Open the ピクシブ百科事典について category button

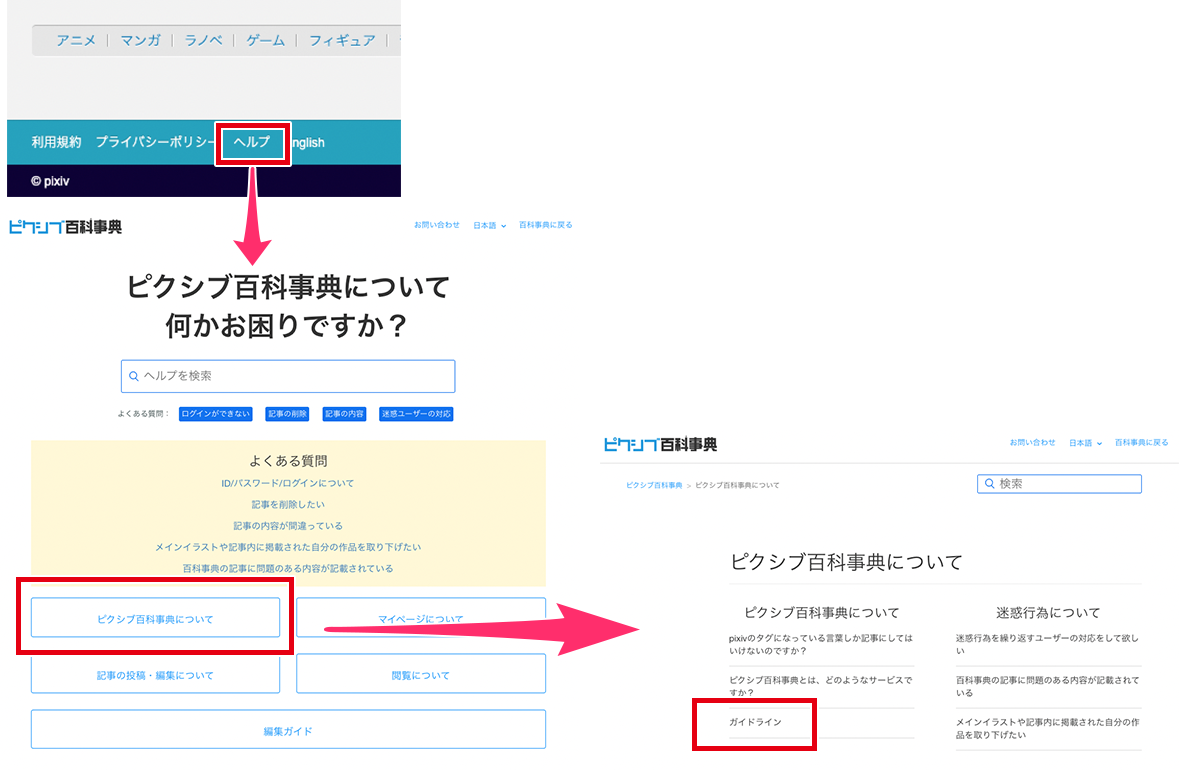pyautogui.click(x=155, y=619)
